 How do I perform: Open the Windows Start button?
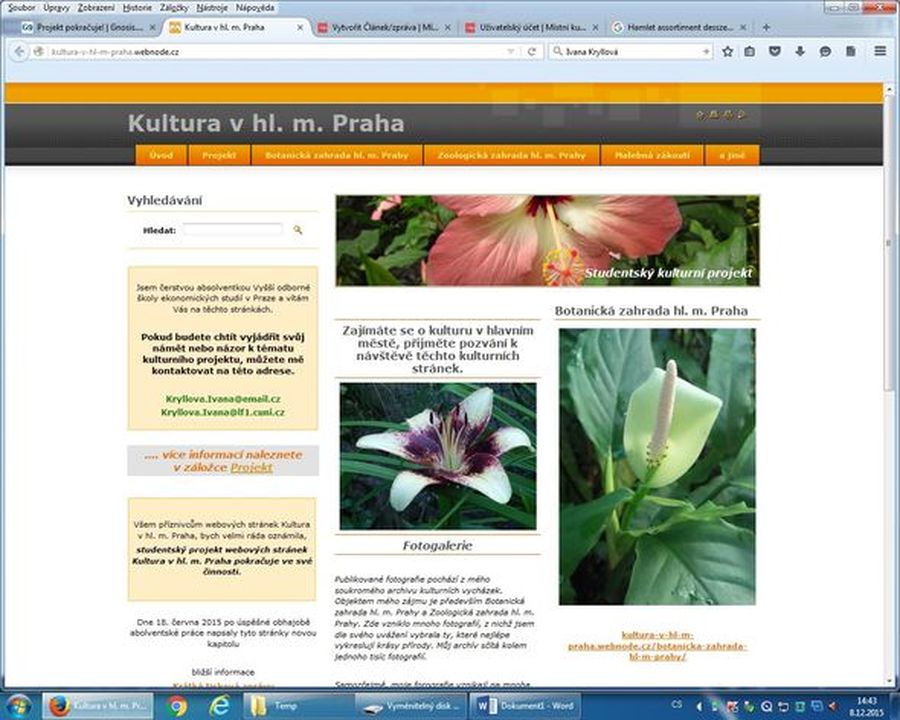pos(19,706)
